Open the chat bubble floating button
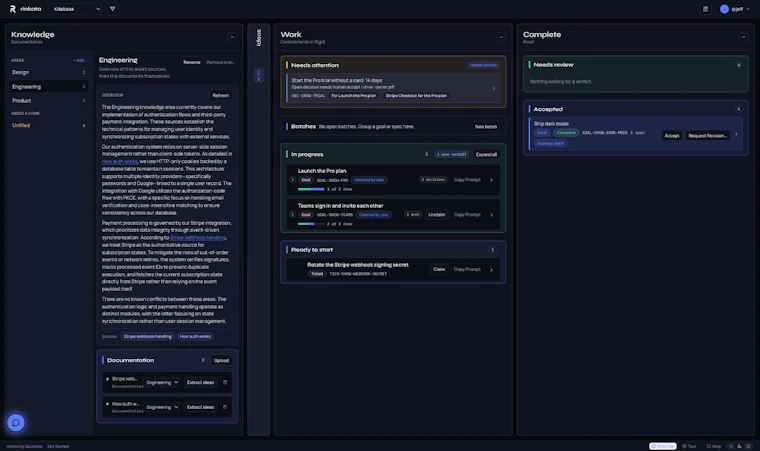760x451 pixels. (16, 422)
